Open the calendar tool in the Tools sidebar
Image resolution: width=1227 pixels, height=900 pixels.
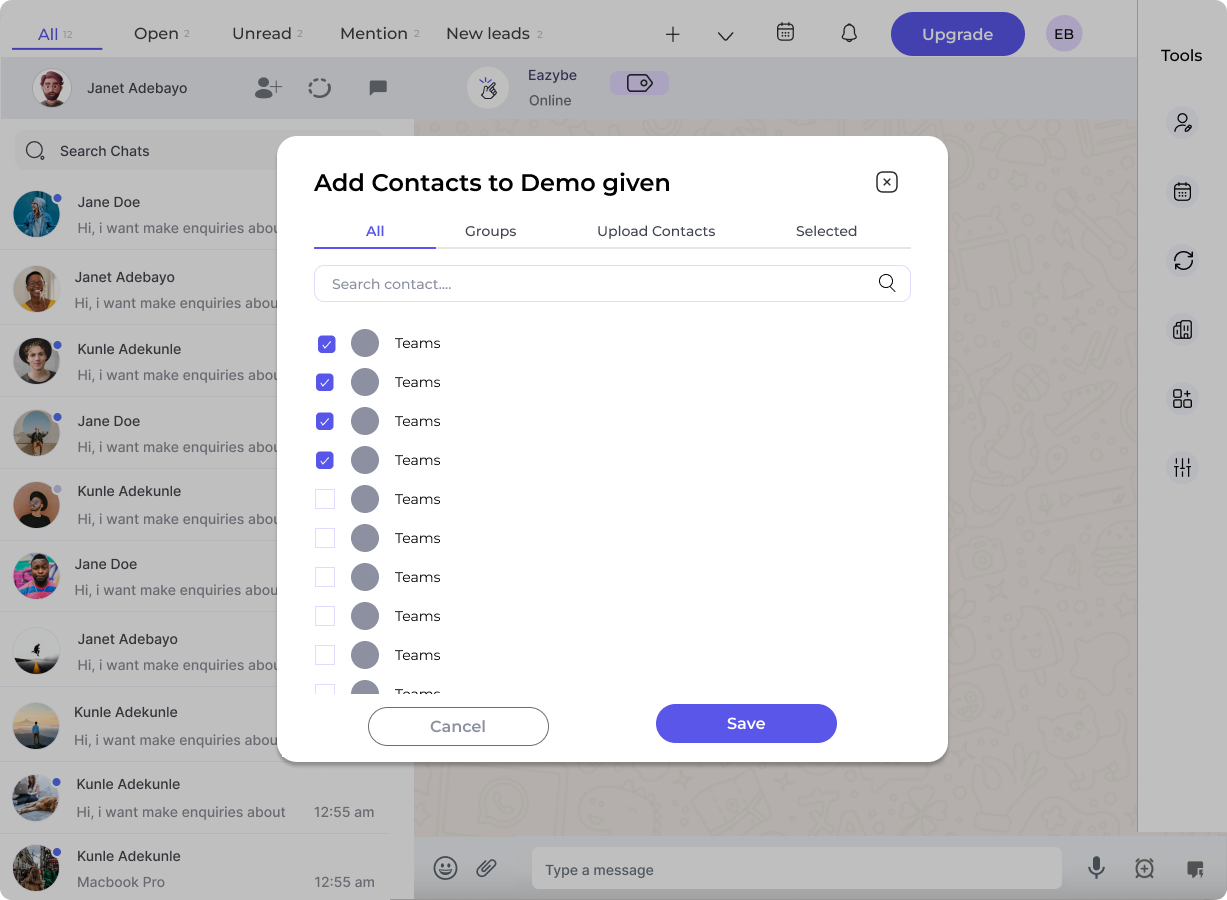click(1183, 192)
